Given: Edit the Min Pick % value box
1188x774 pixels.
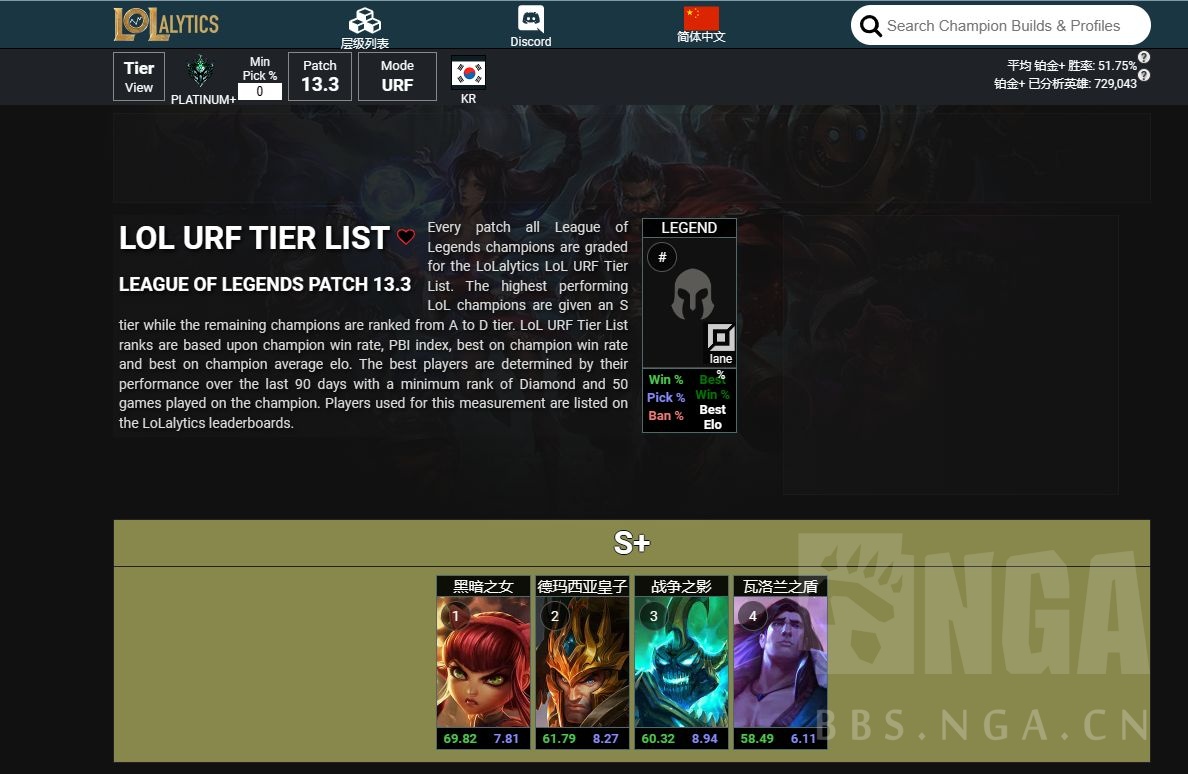Looking at the screenshot, I should [x=259, y=92].
